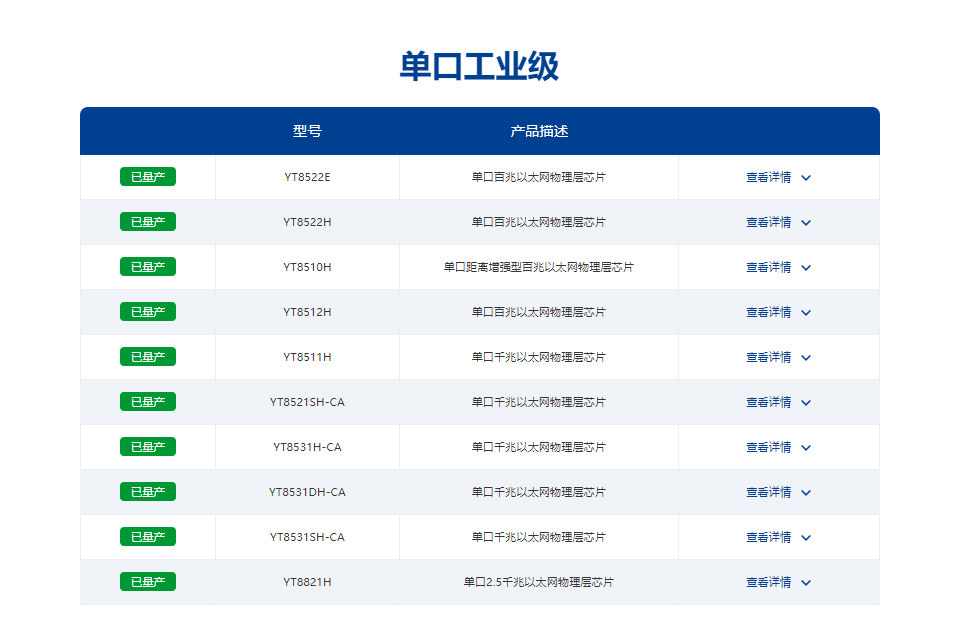960x640 pixels.
Task: Expand the YT8522E row chevron arrow
Action: click(806, 178)
